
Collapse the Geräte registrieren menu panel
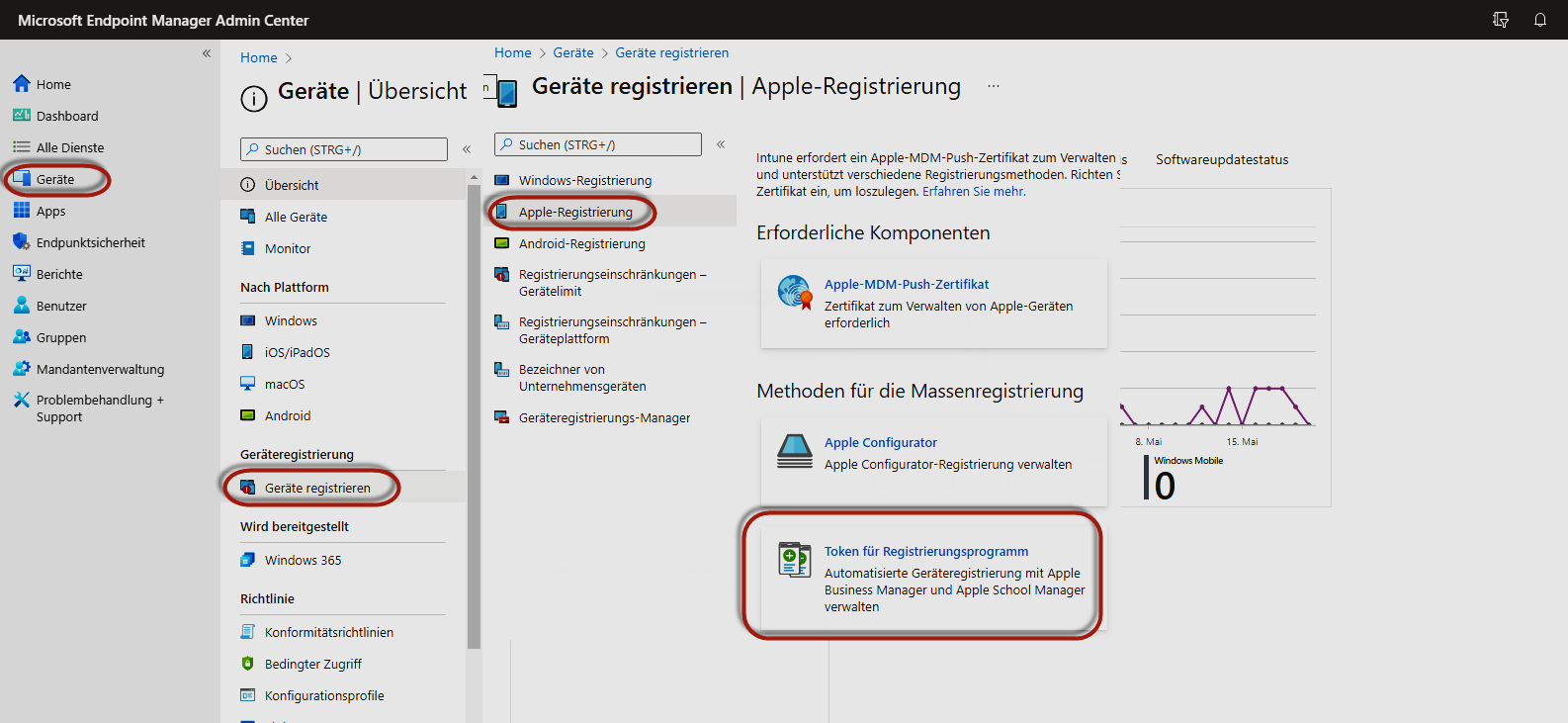[x=721, y=144]
